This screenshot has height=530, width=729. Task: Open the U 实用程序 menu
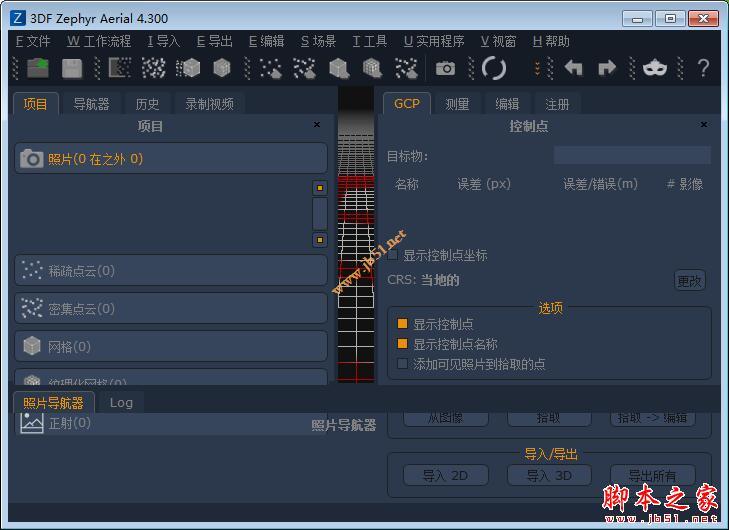tap(434, 41)
